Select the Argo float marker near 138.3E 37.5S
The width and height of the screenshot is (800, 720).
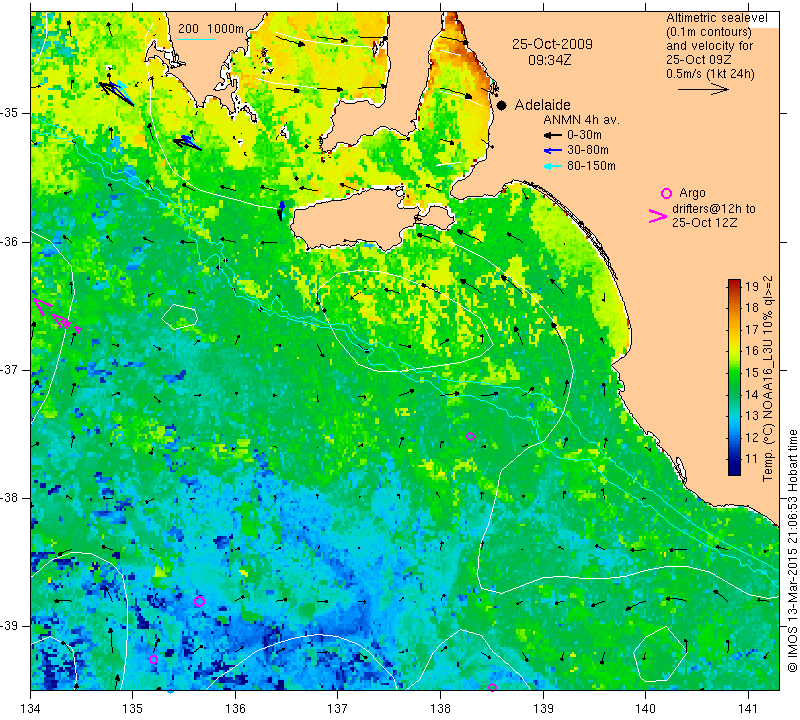(x=470, y=436)
